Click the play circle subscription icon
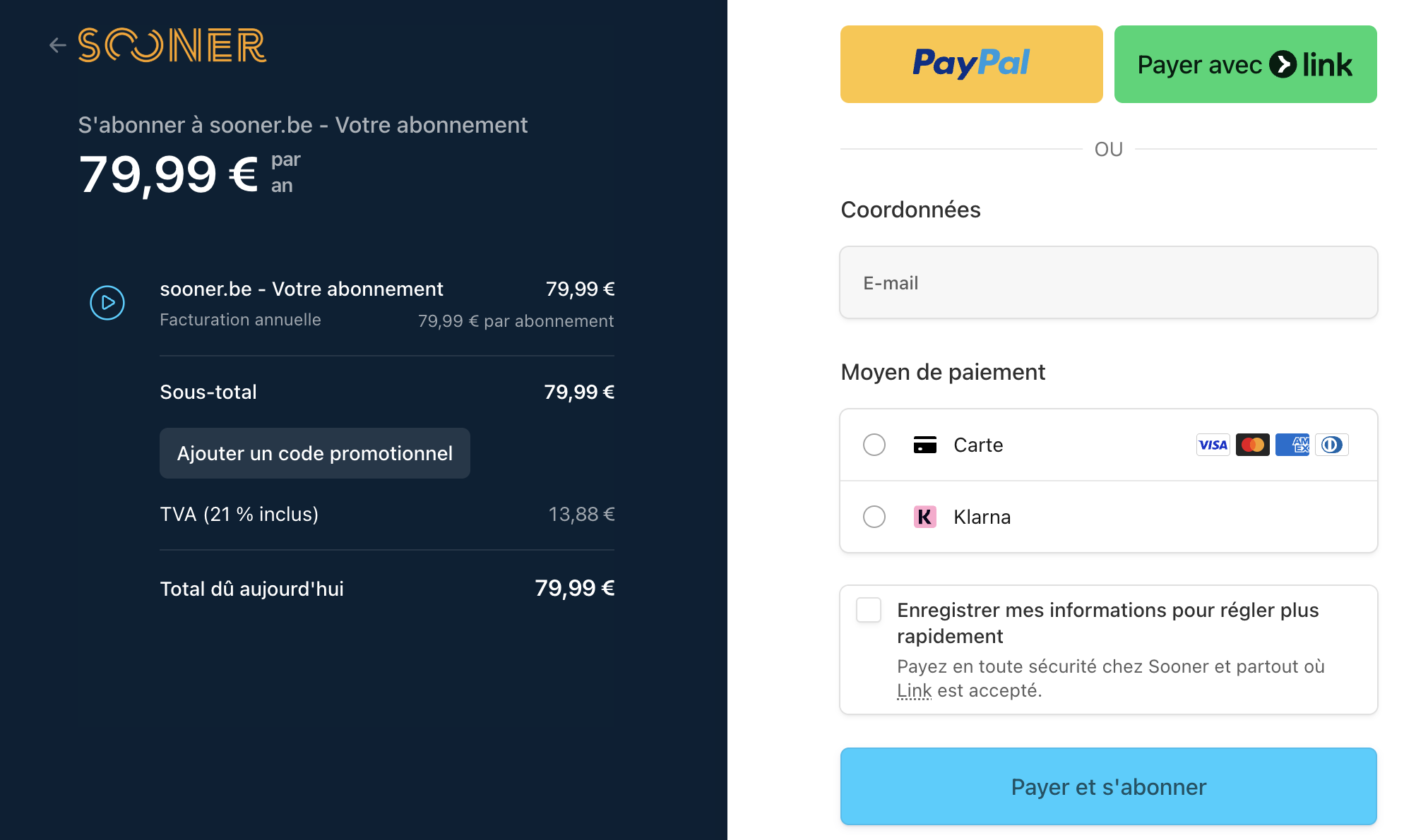1404x840 pixels. (x=107, y=303)
